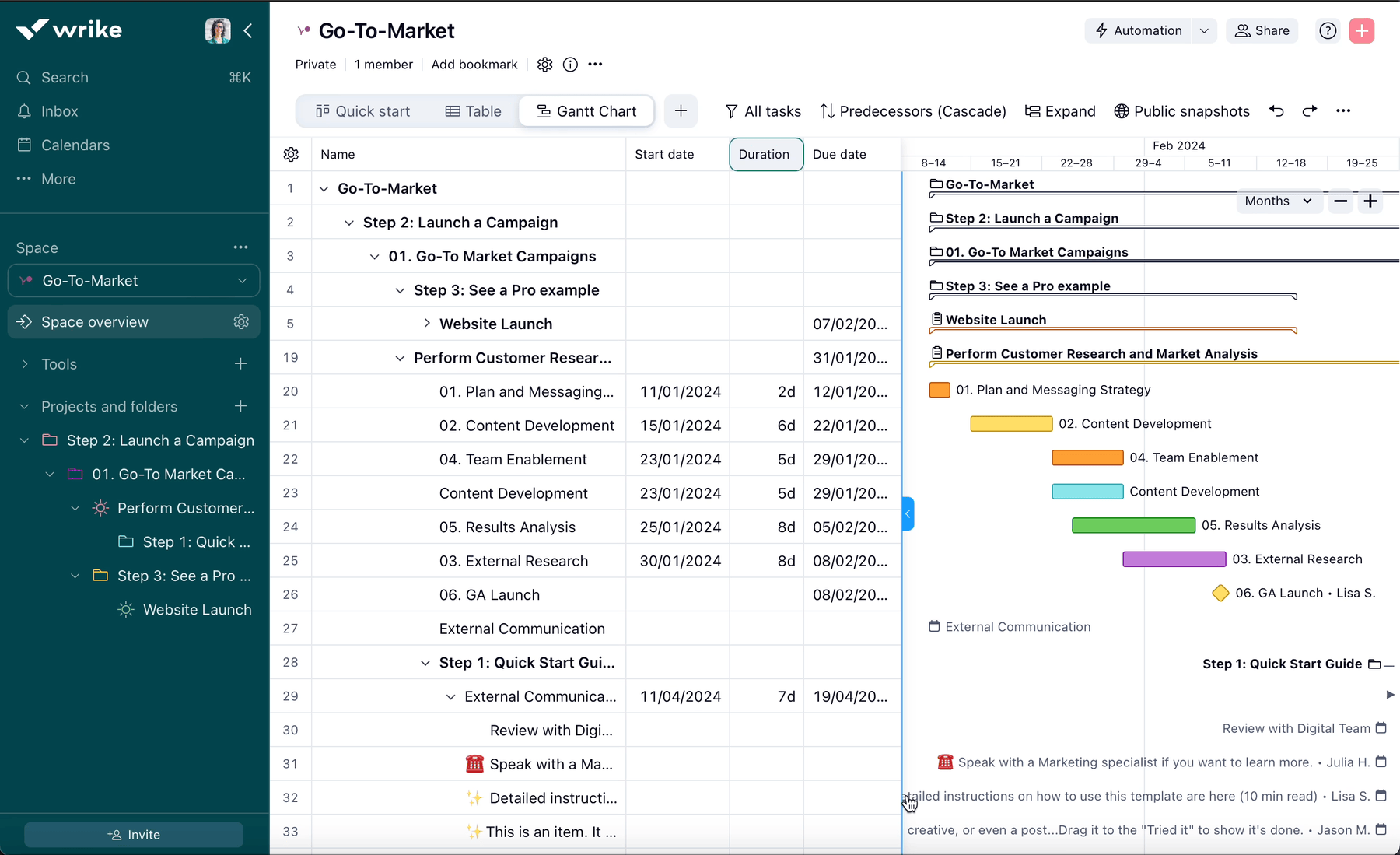Open Public snapshots globe icon

[1121, 111]
